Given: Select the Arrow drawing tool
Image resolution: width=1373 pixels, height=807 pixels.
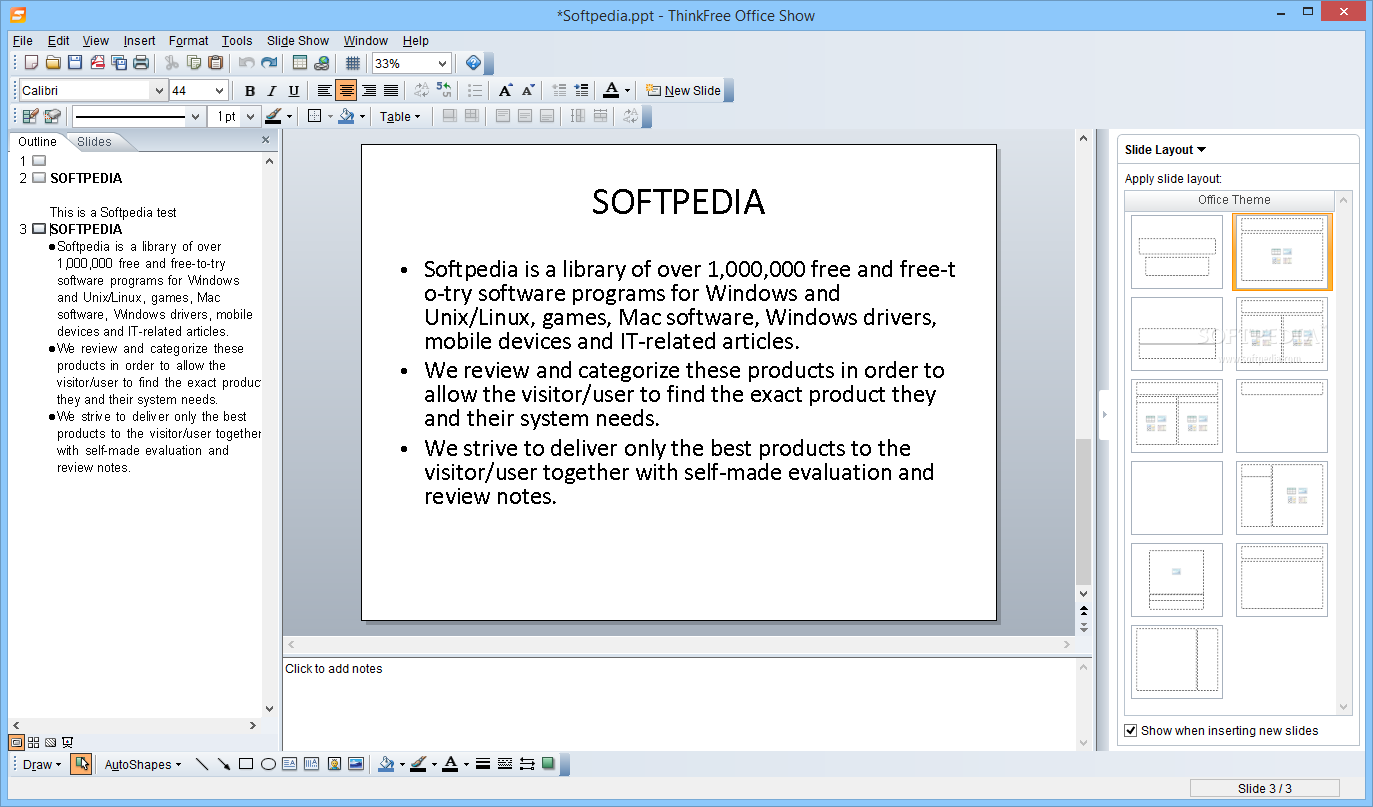Looking at the screenshot, I should click(x=224, y=764).
